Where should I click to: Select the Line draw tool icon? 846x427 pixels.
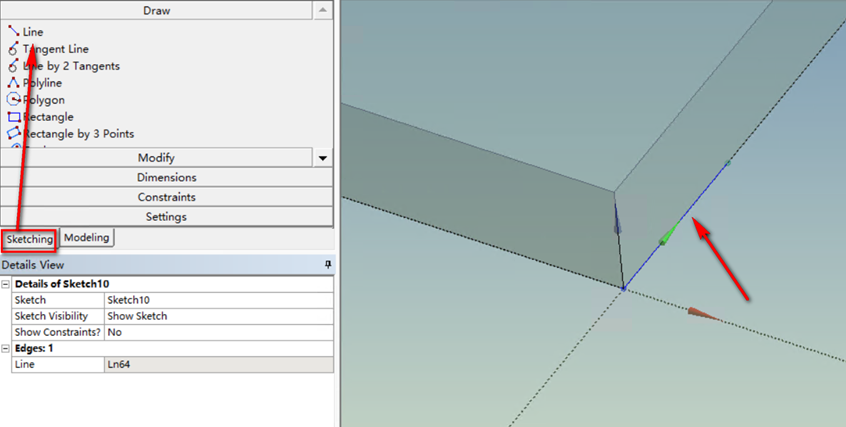point(13,31)
